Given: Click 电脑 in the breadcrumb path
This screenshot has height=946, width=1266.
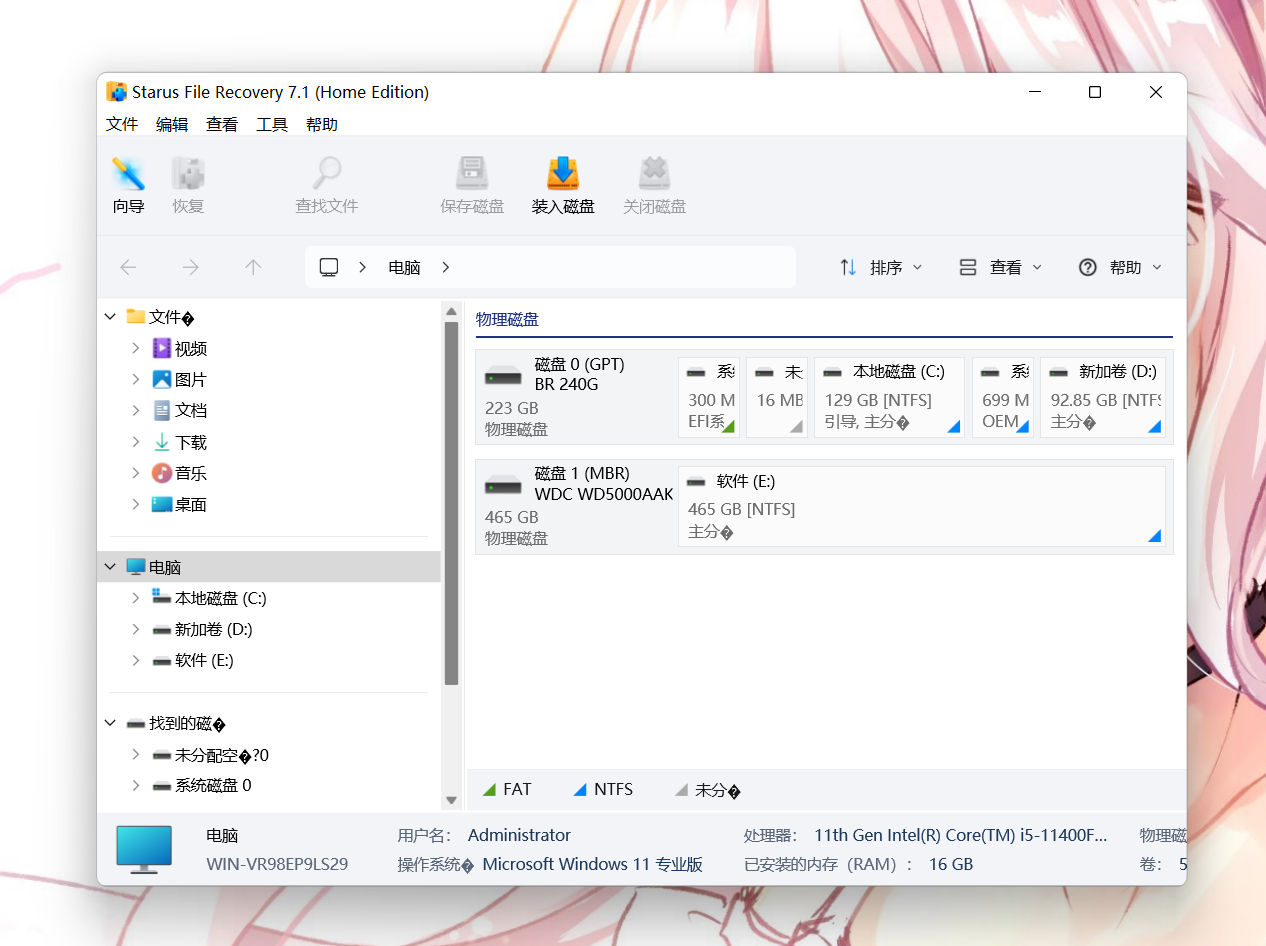Looking at the screenshot, I should 404,267.
